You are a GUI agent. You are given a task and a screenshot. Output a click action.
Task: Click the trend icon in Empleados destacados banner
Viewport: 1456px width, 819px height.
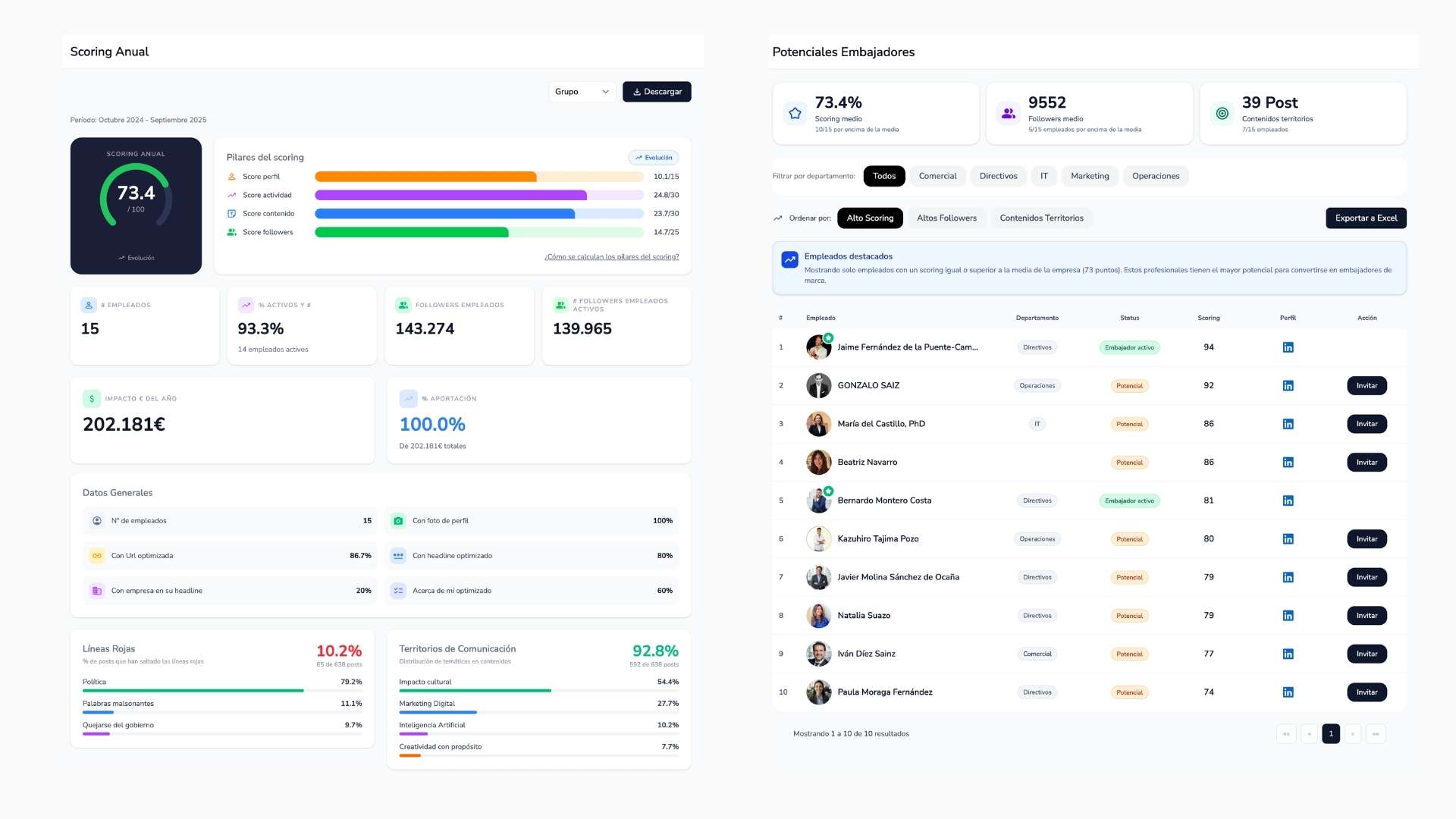coord(789,259)
